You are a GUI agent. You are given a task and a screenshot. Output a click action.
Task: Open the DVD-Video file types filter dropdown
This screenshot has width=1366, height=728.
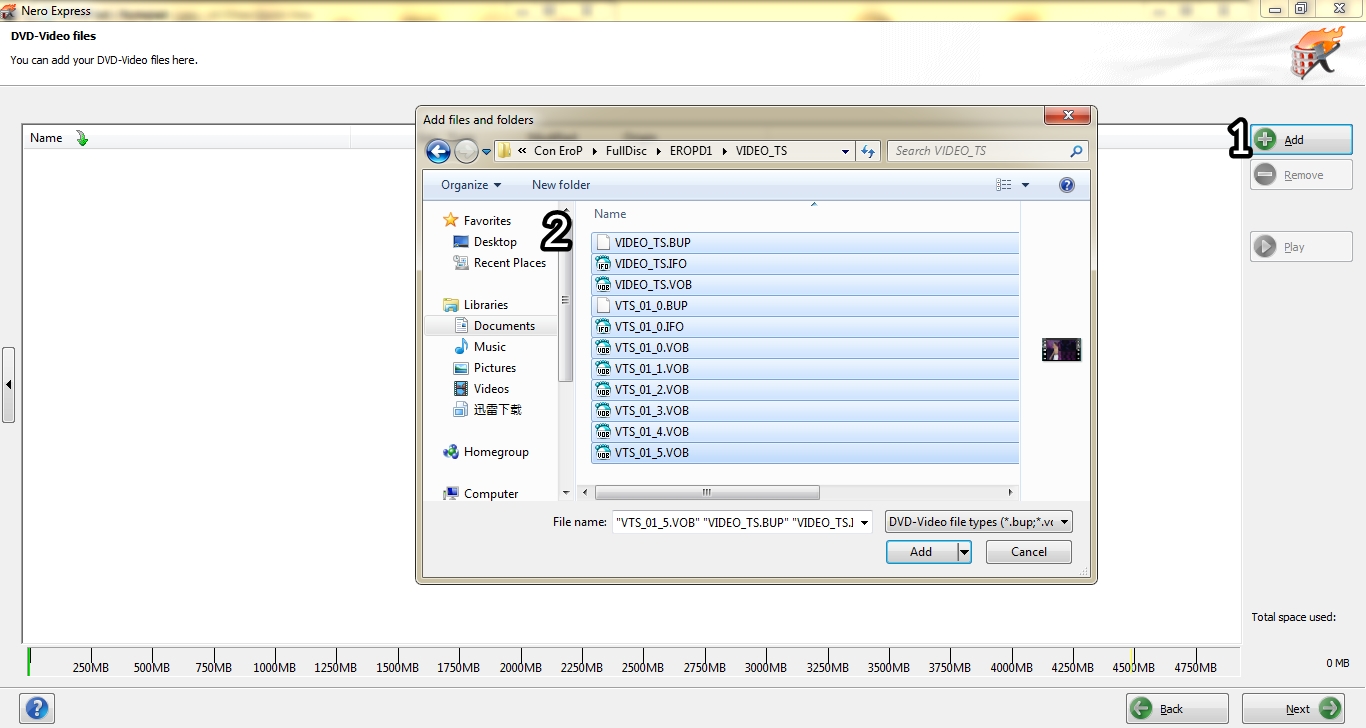pyautogui.click(x=979, y=522)
